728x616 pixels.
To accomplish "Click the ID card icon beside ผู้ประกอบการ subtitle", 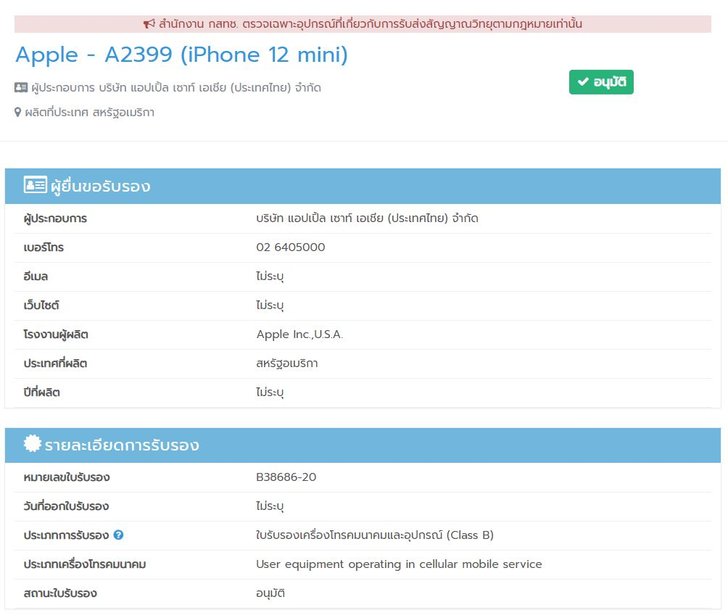I will click(21, 87).
